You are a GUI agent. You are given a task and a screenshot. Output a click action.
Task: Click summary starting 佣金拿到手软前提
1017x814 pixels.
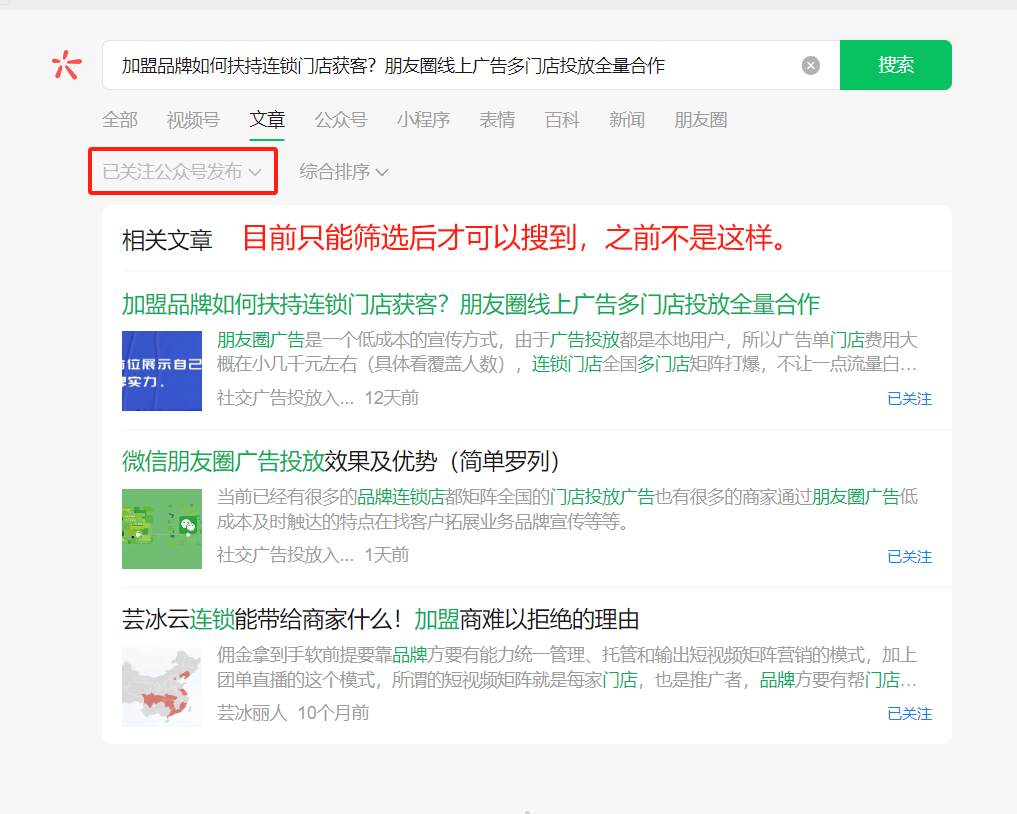click(x=567, y=667)
